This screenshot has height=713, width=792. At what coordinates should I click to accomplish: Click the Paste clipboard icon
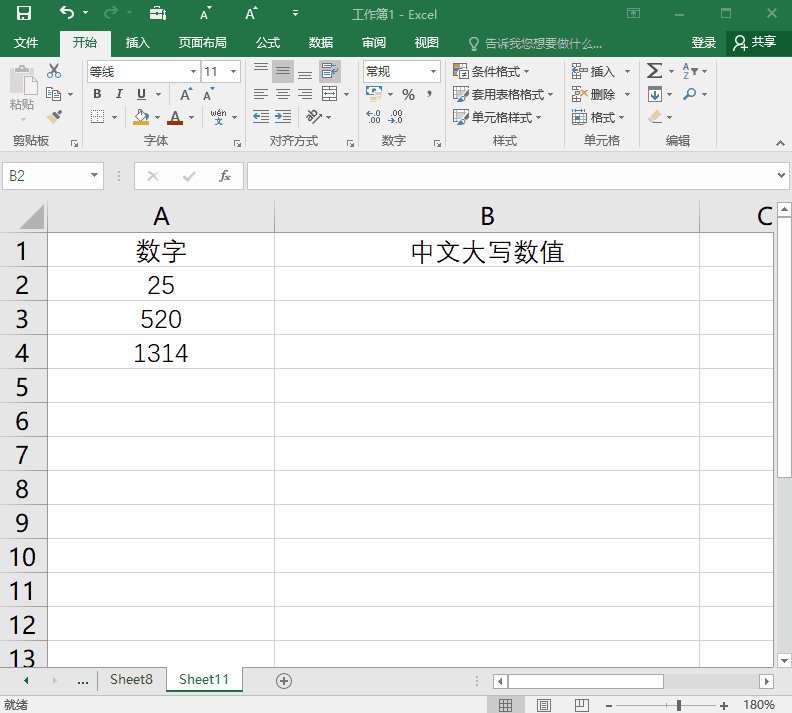point(23,81)
